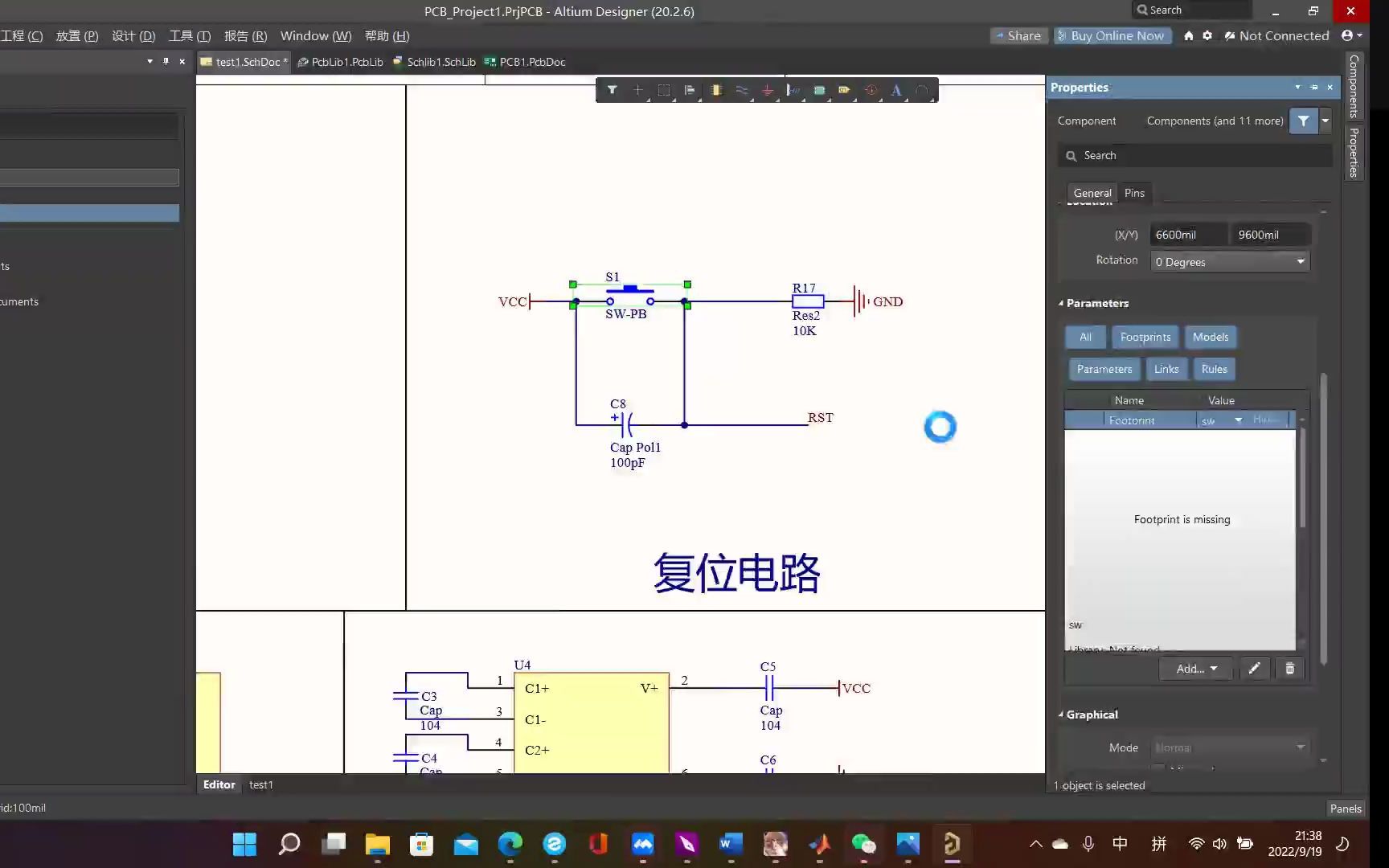Toggle the Parameters filter button
Image resolution: width=1389 pixels, height=868 pixels.
click(1104, 369)
